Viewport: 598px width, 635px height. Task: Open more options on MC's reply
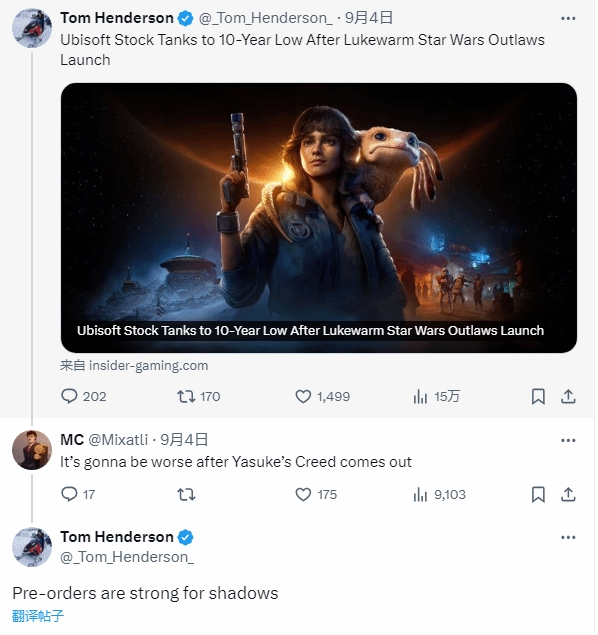pos(568,441)
